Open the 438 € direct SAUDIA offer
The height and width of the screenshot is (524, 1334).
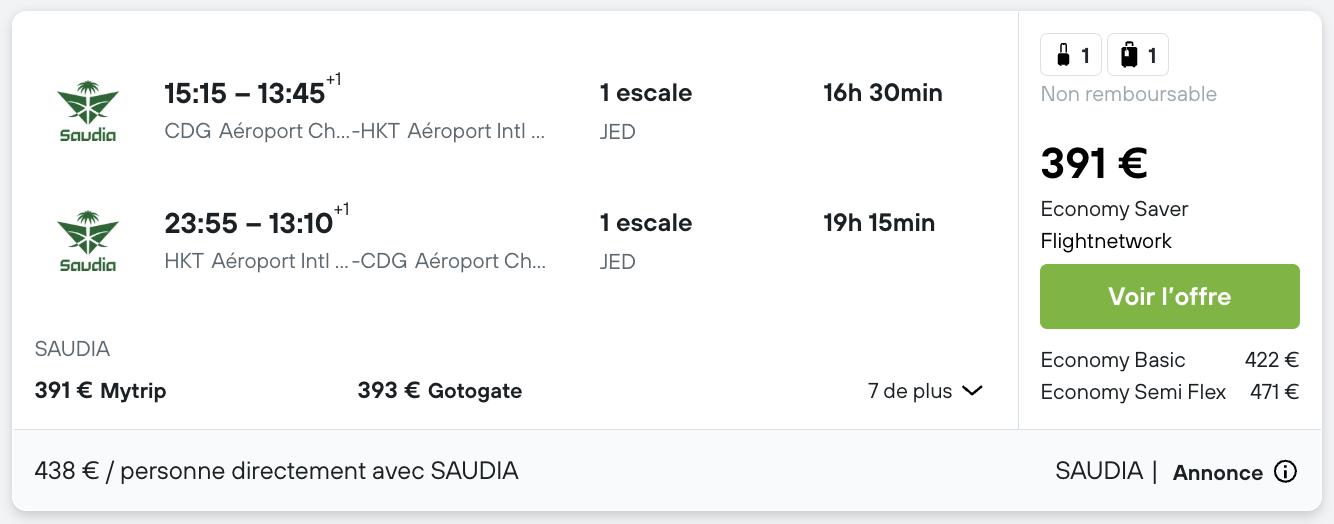coord(277,471)
